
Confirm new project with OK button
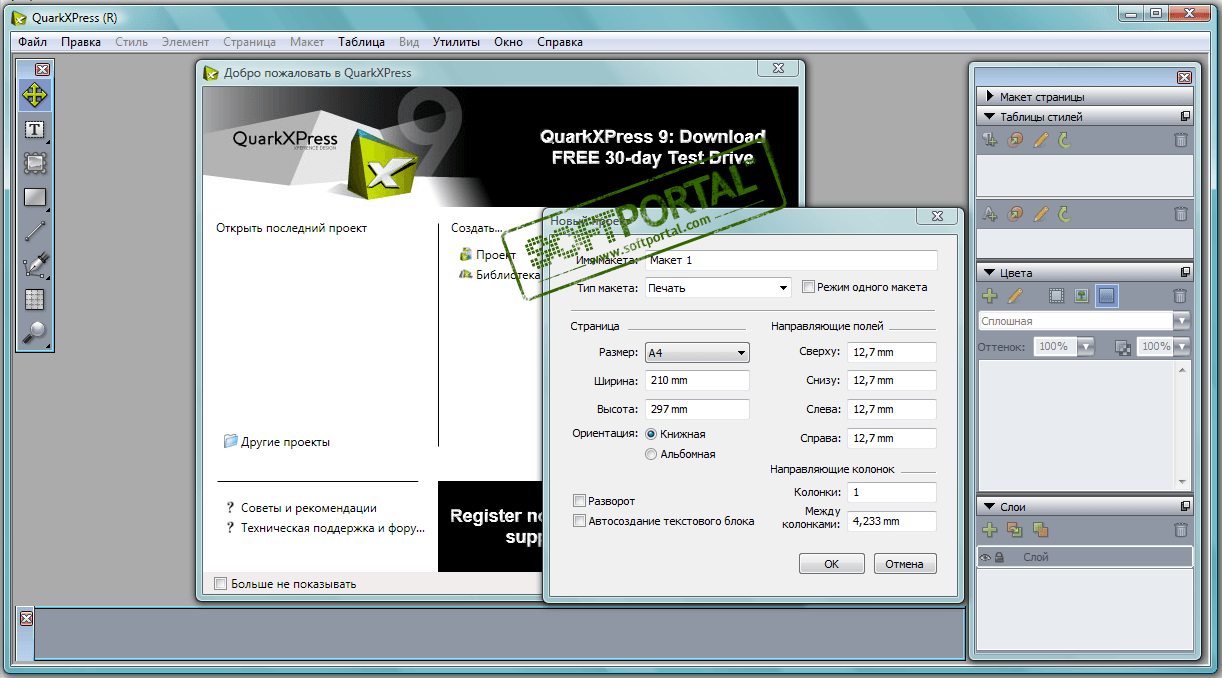tap(831, 564)
